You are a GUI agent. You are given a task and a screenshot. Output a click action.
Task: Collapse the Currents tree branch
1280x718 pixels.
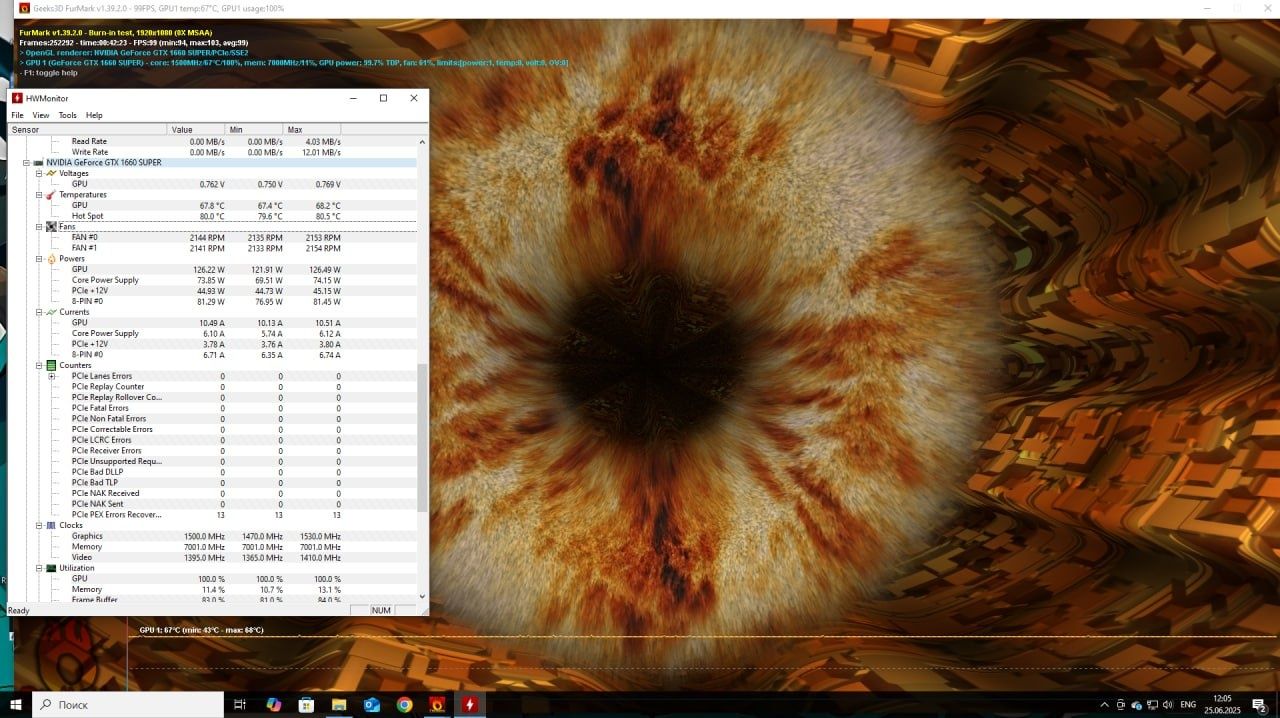click(x=39, y=312)
